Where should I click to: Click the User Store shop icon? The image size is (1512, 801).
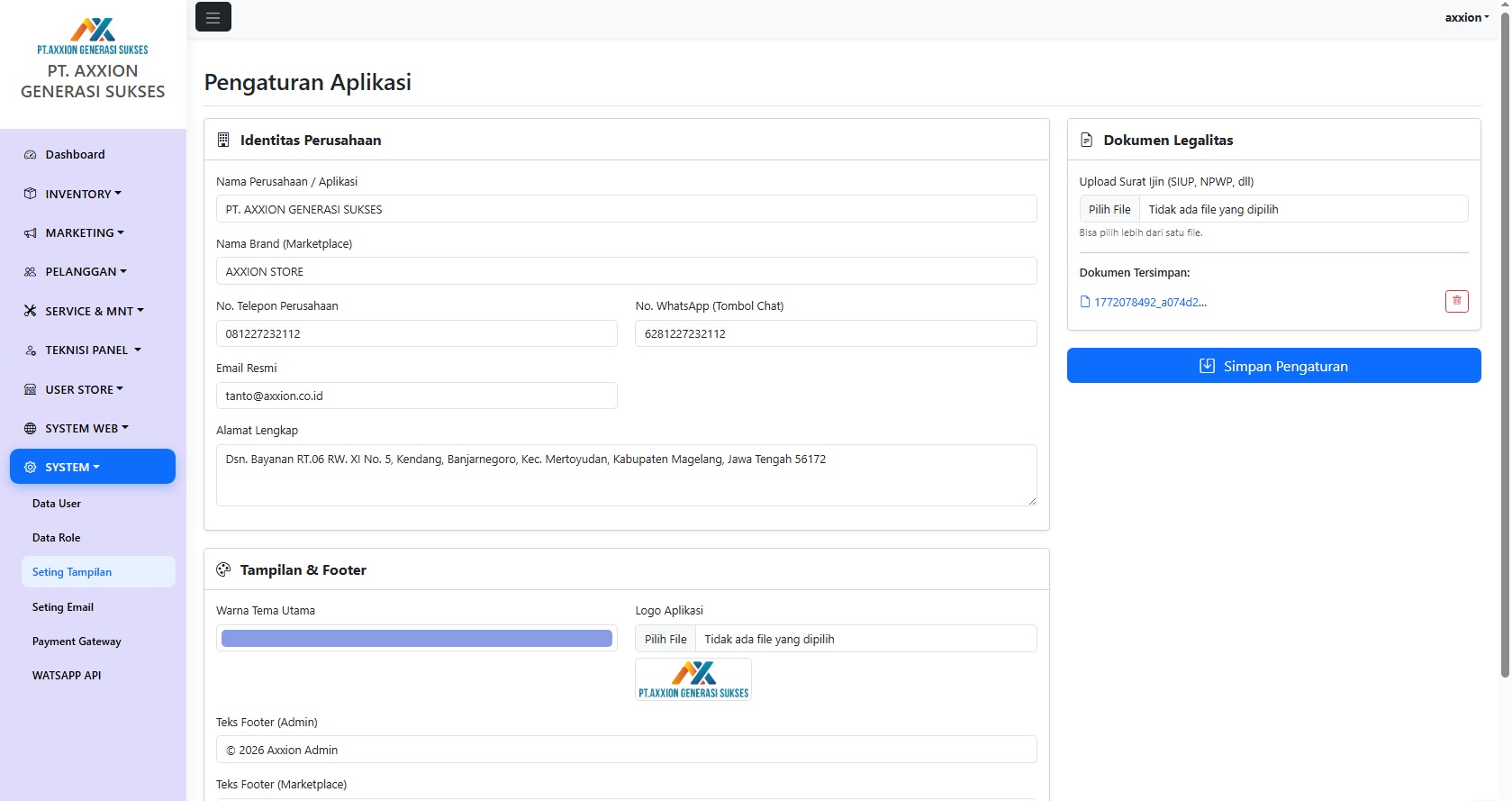click(x=30, y=389)
